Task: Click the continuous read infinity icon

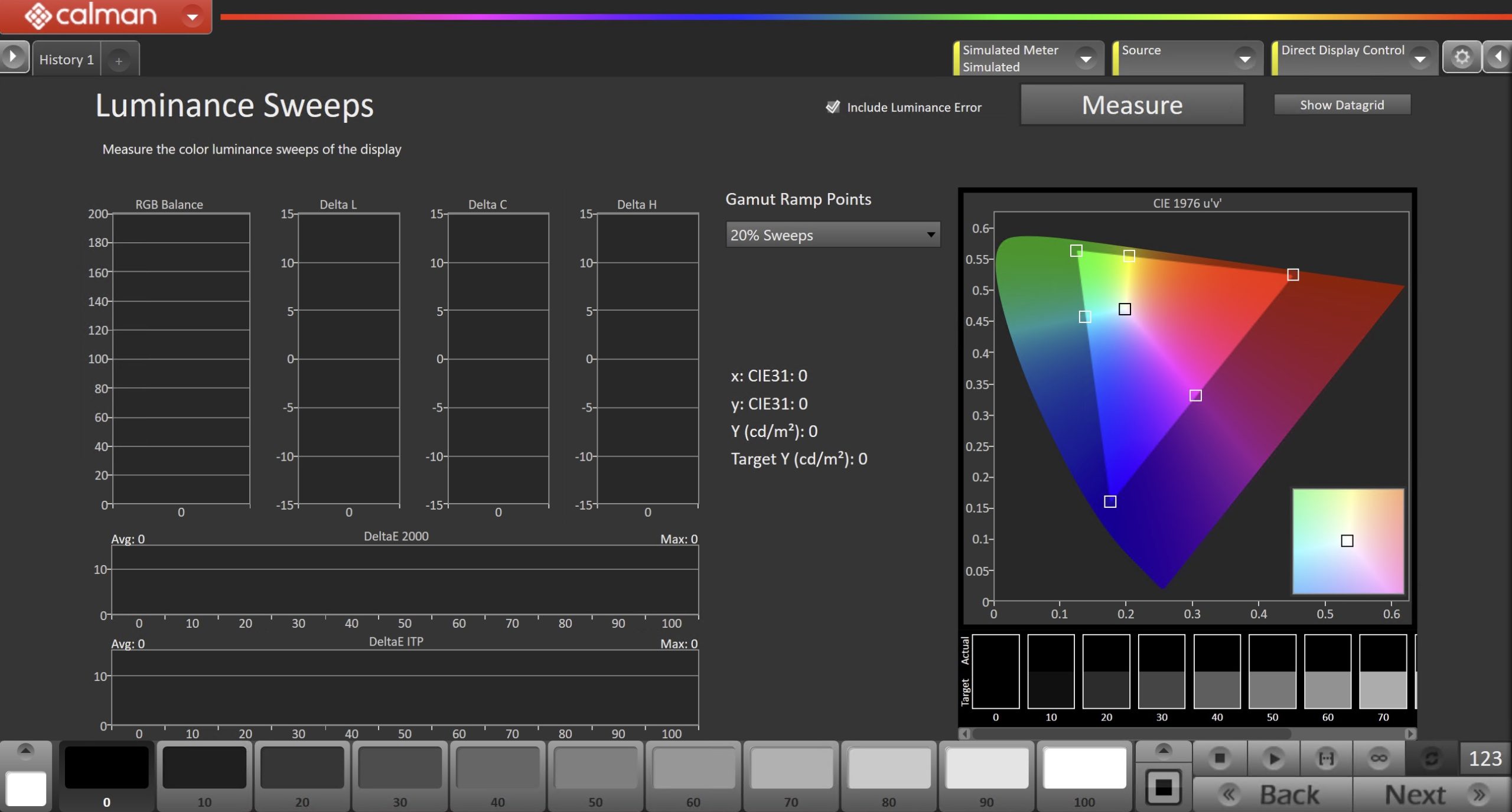Action: [x=1379, y=758]
